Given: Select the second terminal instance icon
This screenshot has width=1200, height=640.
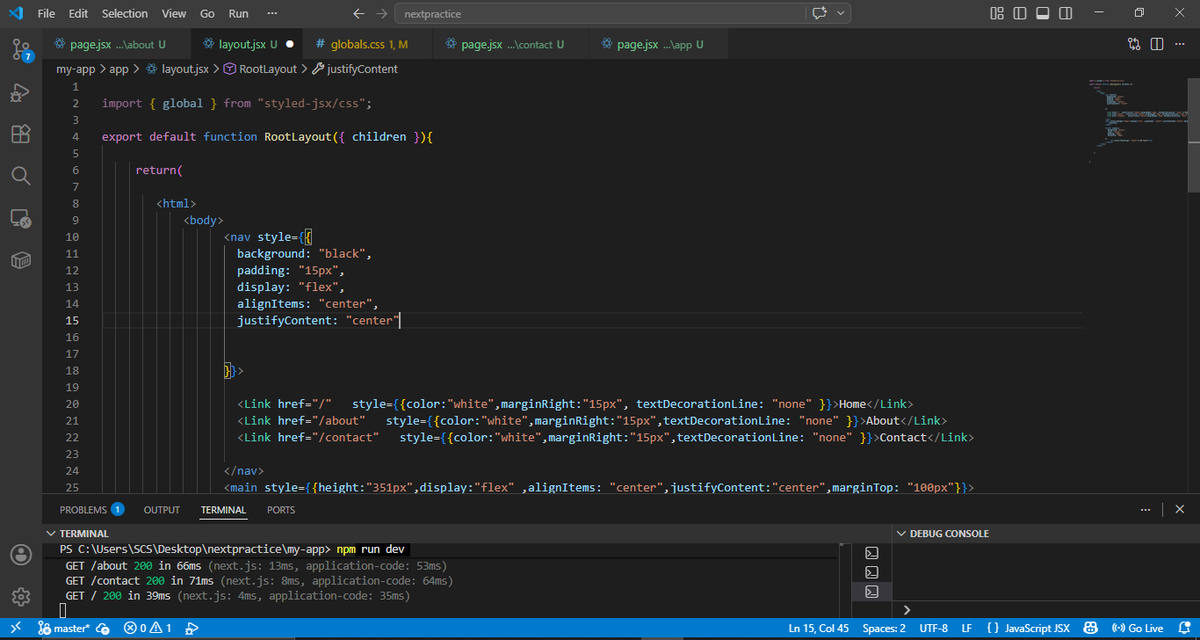Looking at the screenshot, I should click(871, 572).
